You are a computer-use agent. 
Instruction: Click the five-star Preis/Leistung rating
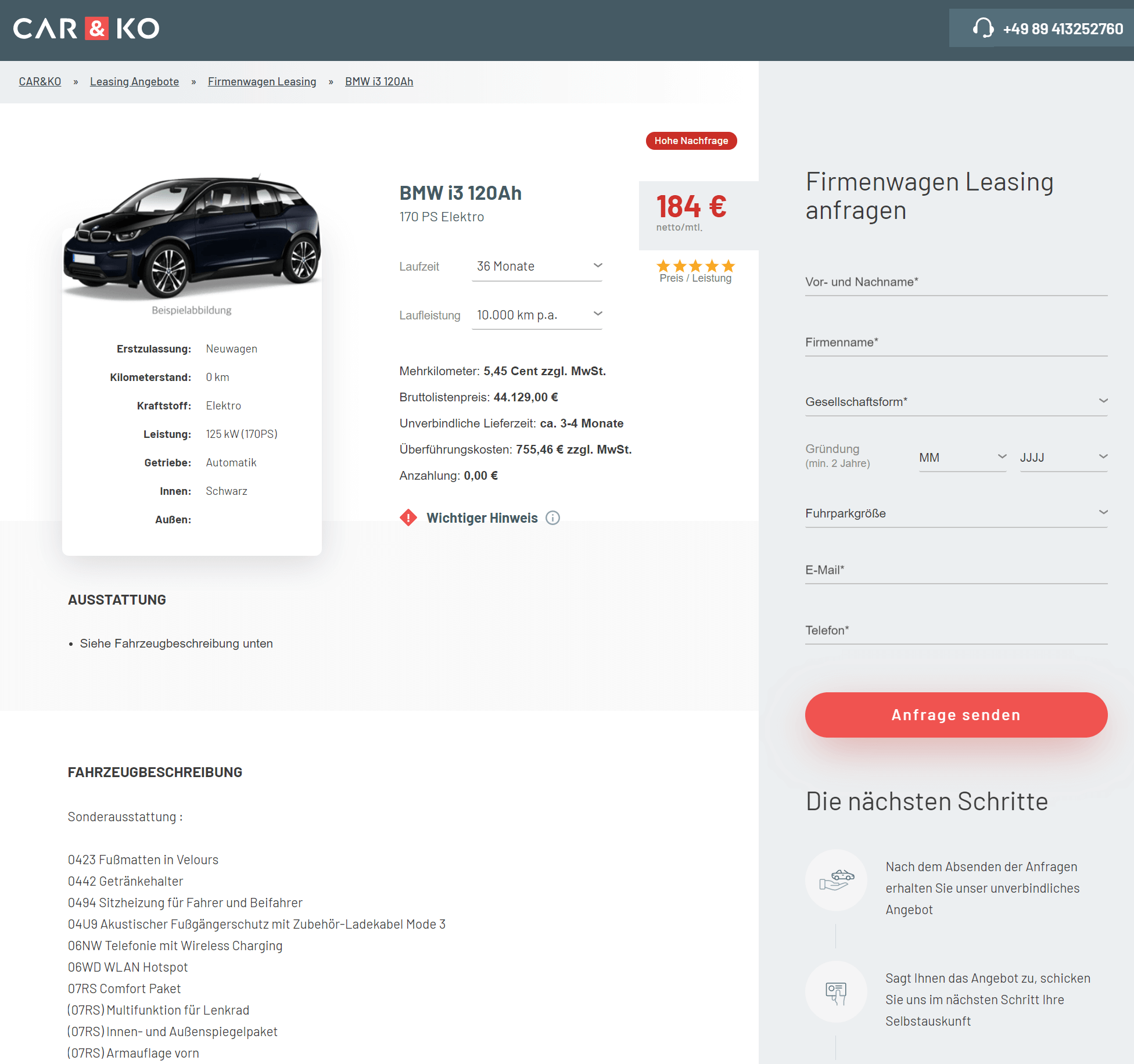[695, 266]
